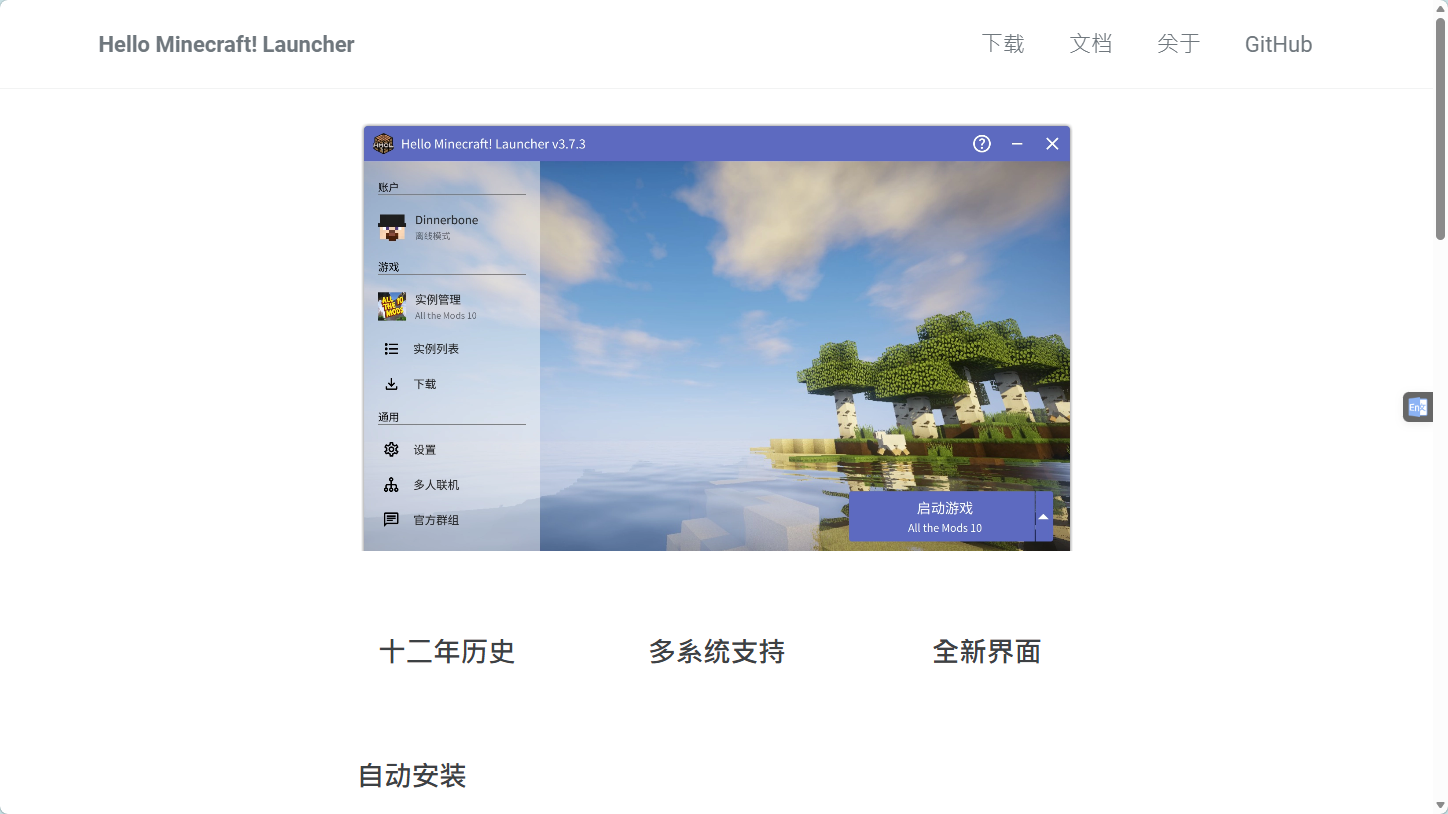The width and height of the screenshot is (1448, 814).
Task: Click the chat bubble icon beside 官方群组
Action: click(392, 520)
